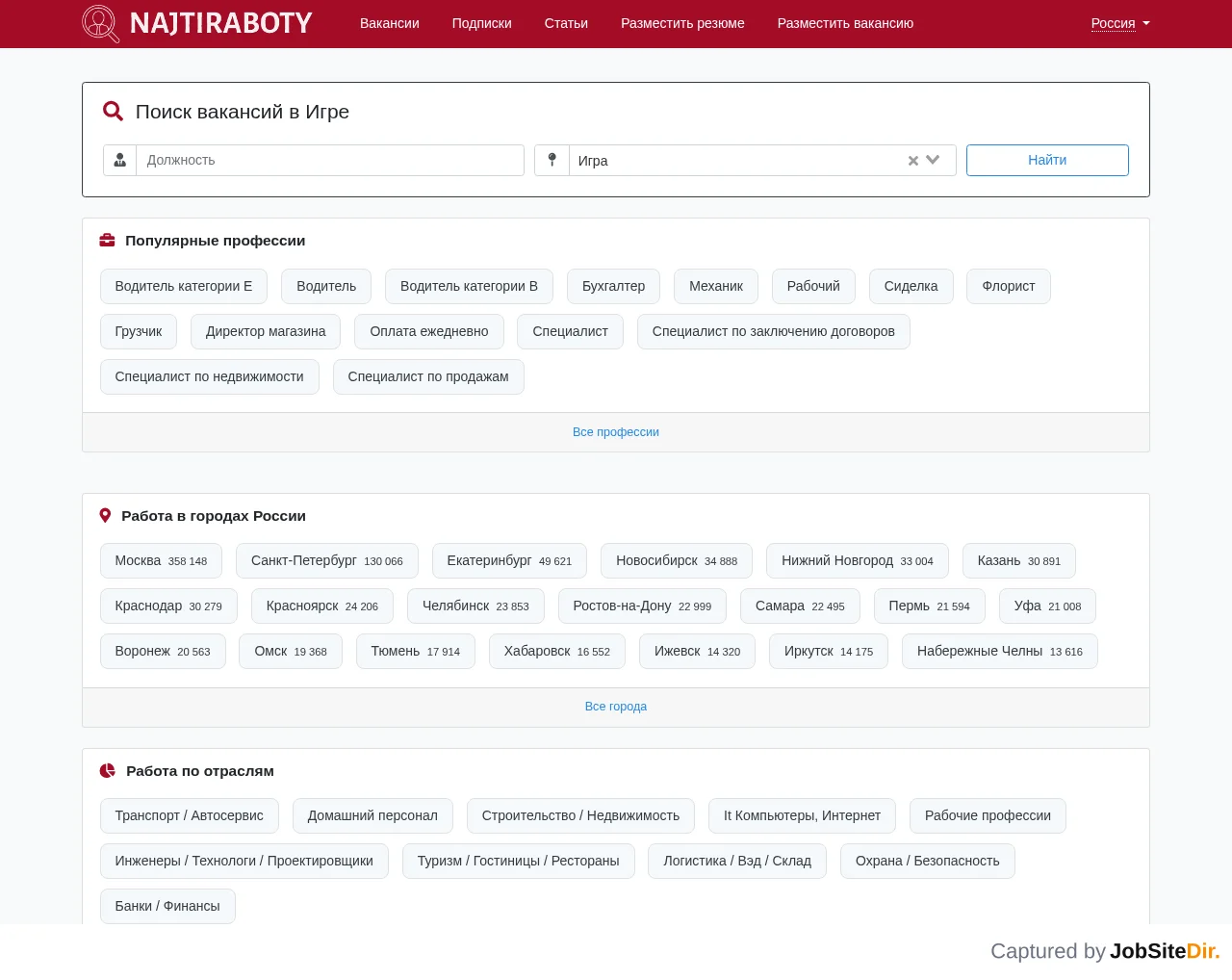Select the Водитель категории Е profession
The image size is (1232, 980).
(x=184, y=286)
